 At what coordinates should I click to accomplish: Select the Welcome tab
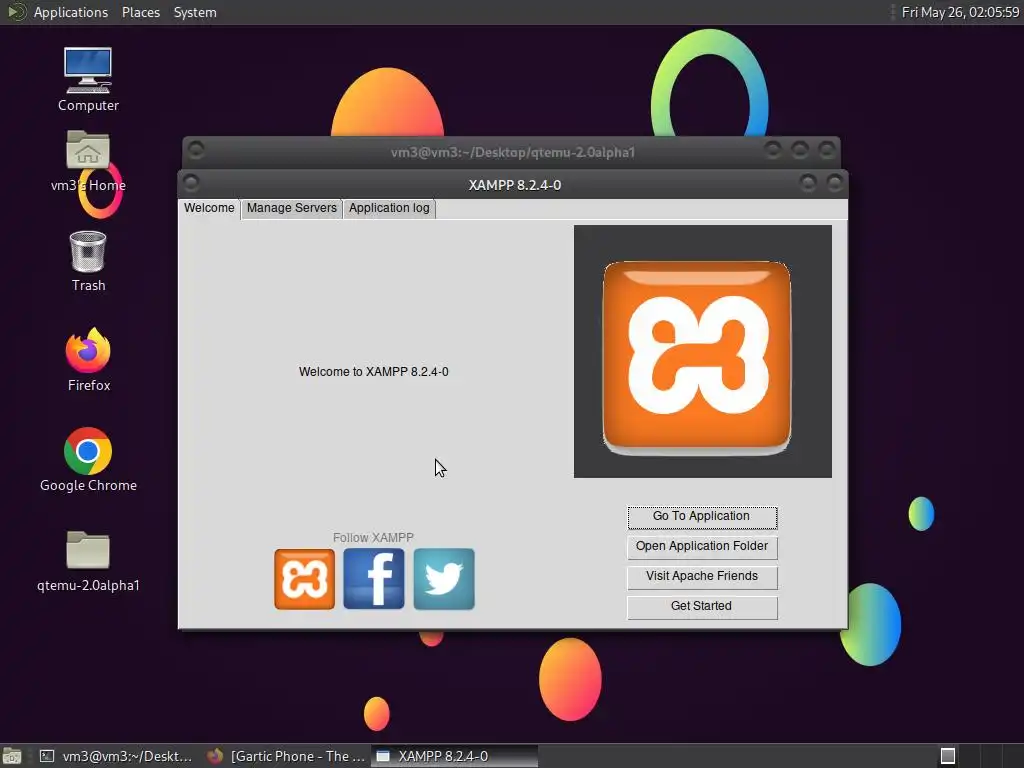[x=209, y=208]
